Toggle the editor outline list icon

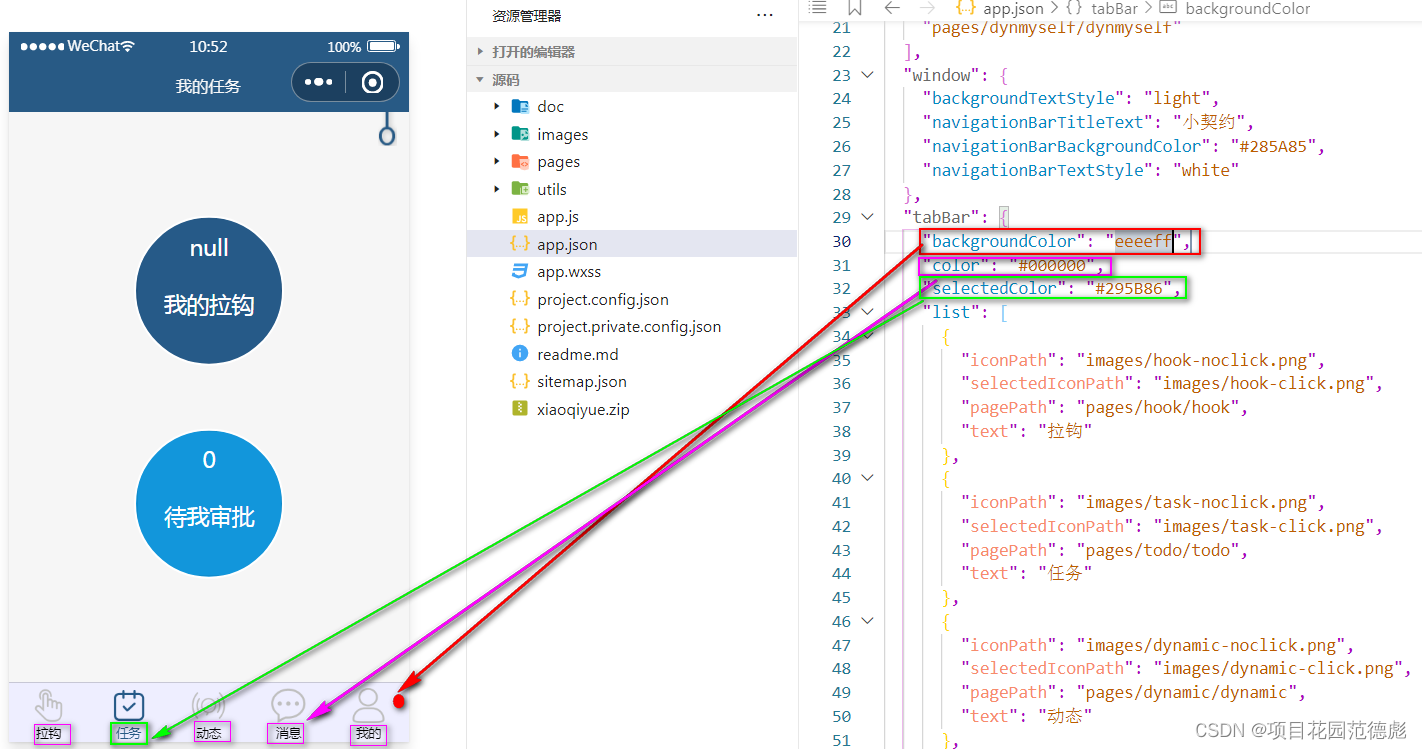pos(818,8)
